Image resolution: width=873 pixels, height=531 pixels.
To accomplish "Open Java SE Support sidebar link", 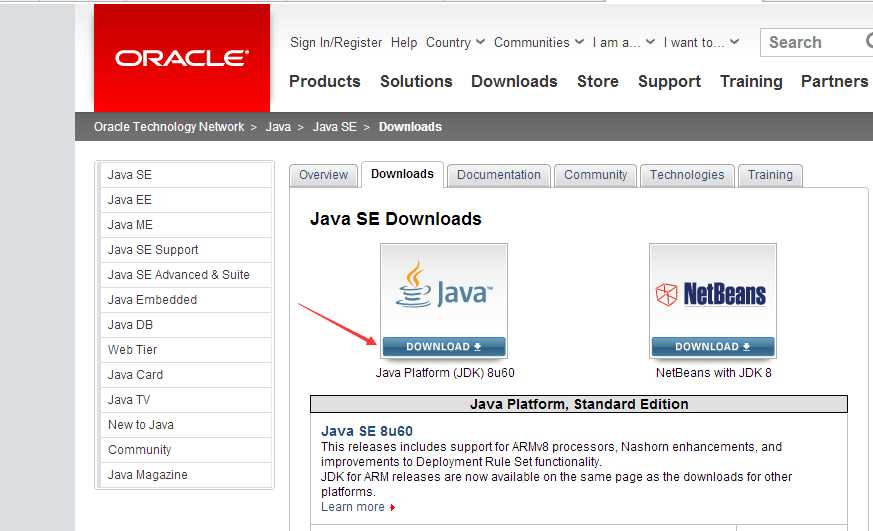I will point(186,250).
